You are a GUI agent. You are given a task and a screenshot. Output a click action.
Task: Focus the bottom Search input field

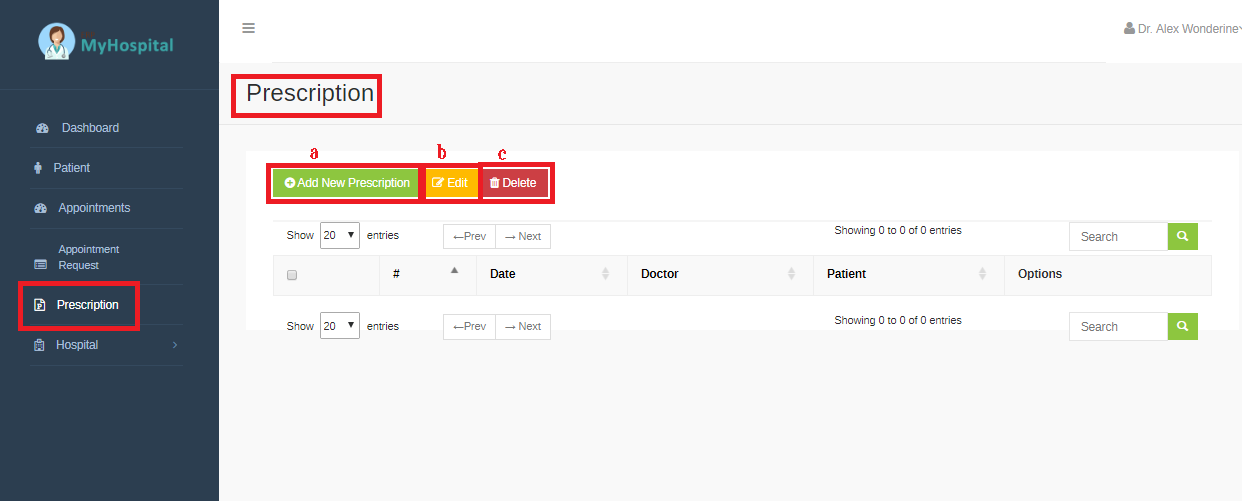pos(1119,327)
